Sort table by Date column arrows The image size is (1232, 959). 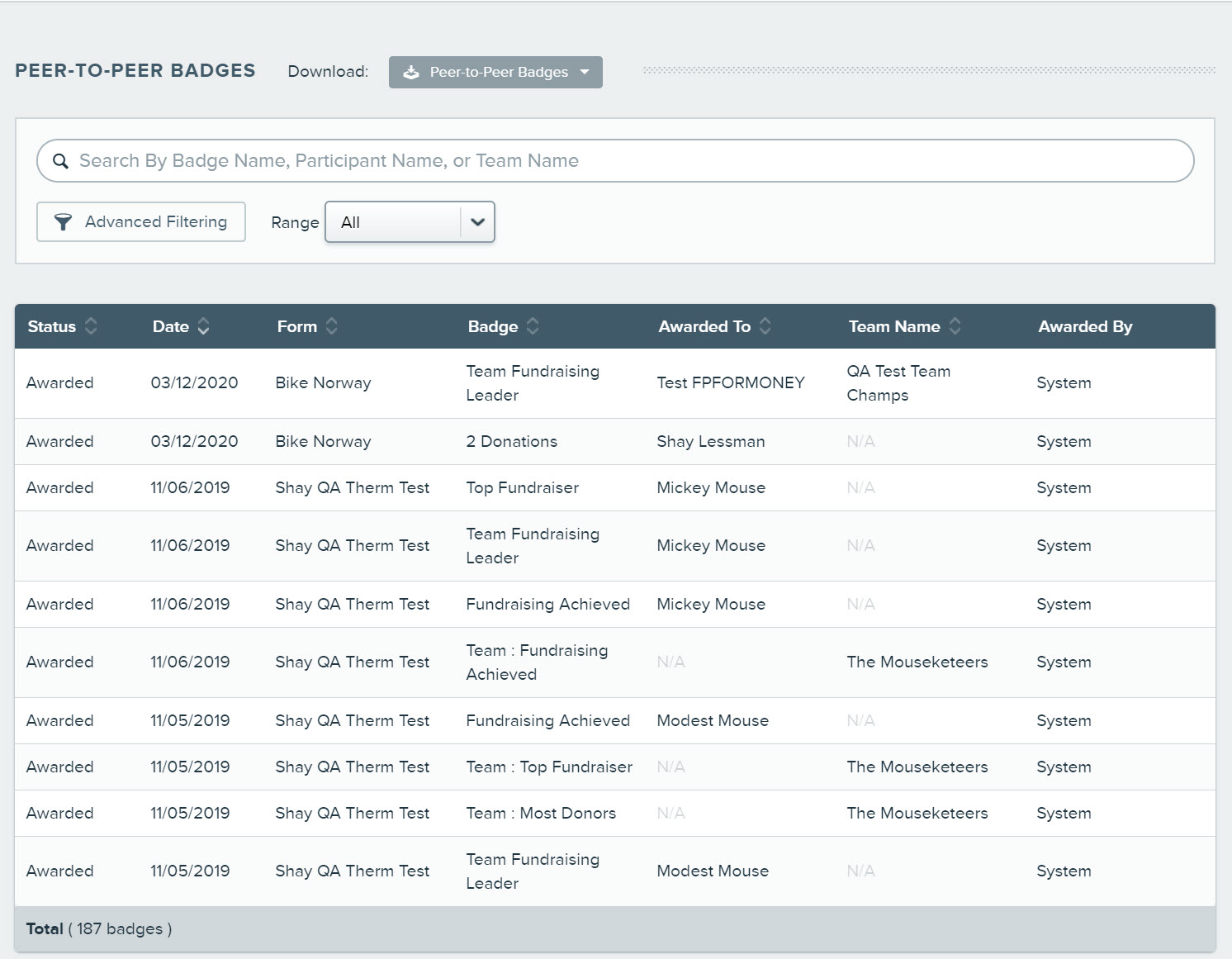[203, 326]
